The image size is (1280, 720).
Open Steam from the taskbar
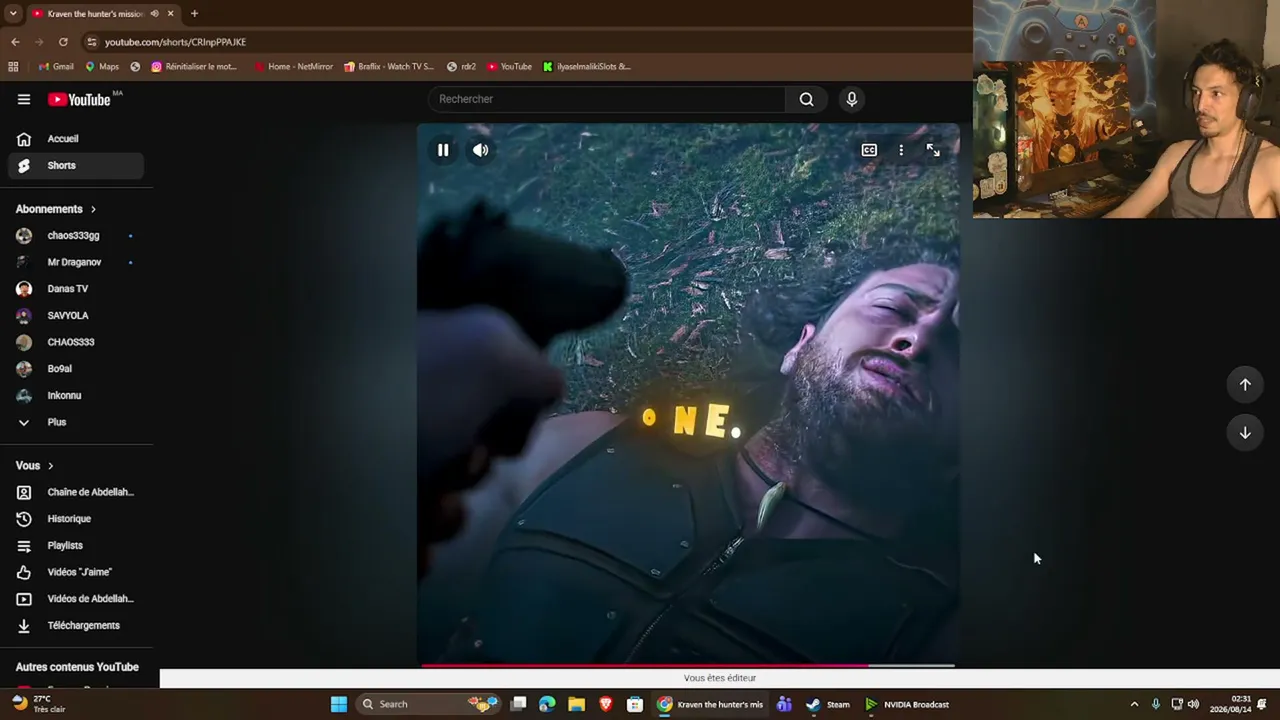tap(828, 704)
